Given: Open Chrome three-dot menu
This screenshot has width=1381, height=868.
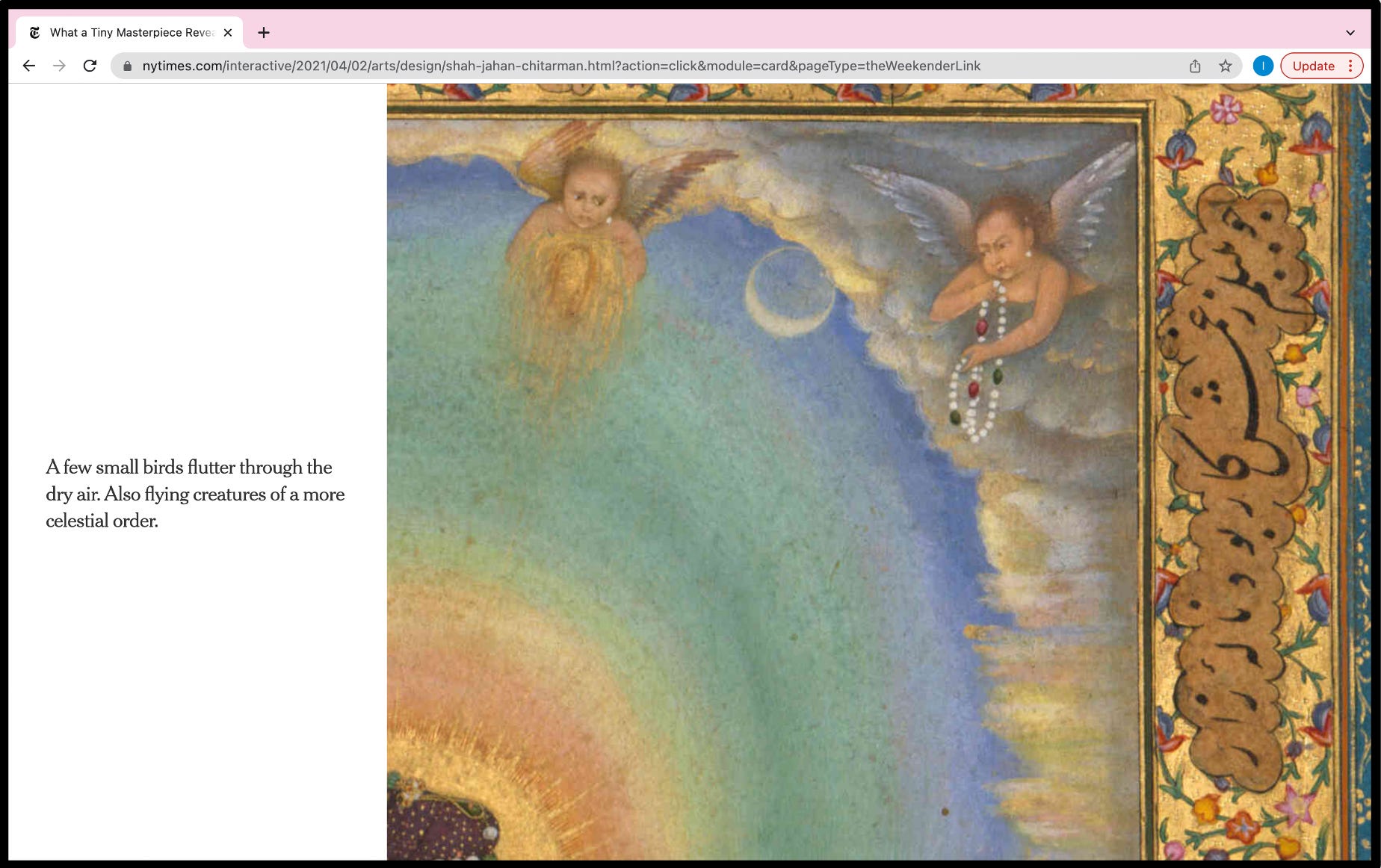Looking at the screenshot, I should 1351,66.
